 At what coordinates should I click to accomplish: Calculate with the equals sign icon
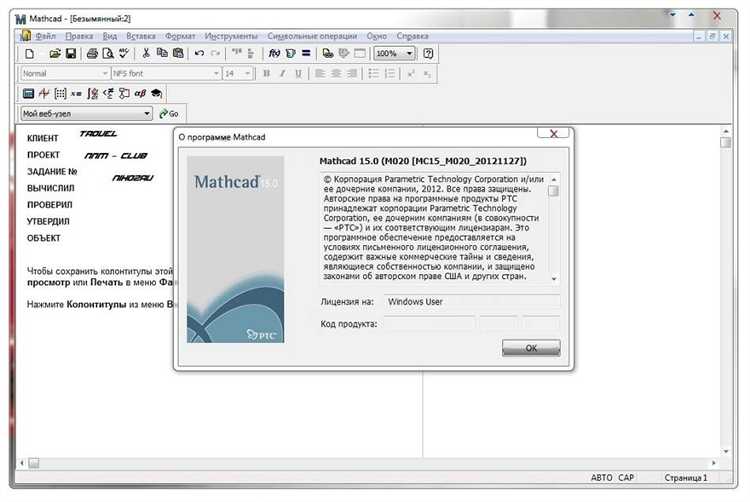306,54
